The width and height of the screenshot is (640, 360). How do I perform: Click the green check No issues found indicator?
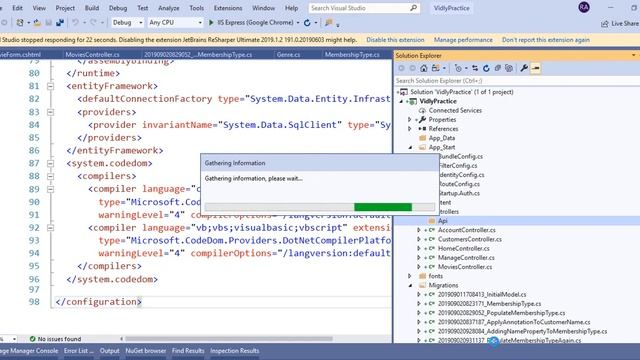[x=33, y=339]
